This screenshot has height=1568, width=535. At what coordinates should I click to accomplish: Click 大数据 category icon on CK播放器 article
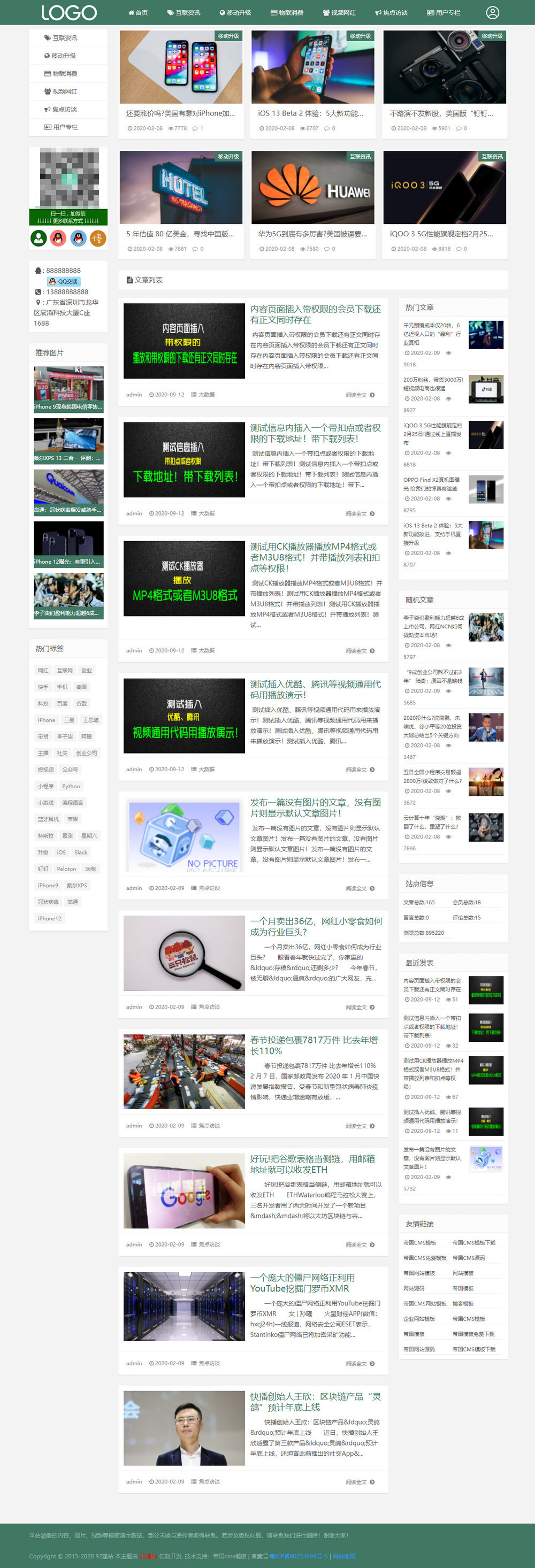pyautogui.click(x=194, y=651)
